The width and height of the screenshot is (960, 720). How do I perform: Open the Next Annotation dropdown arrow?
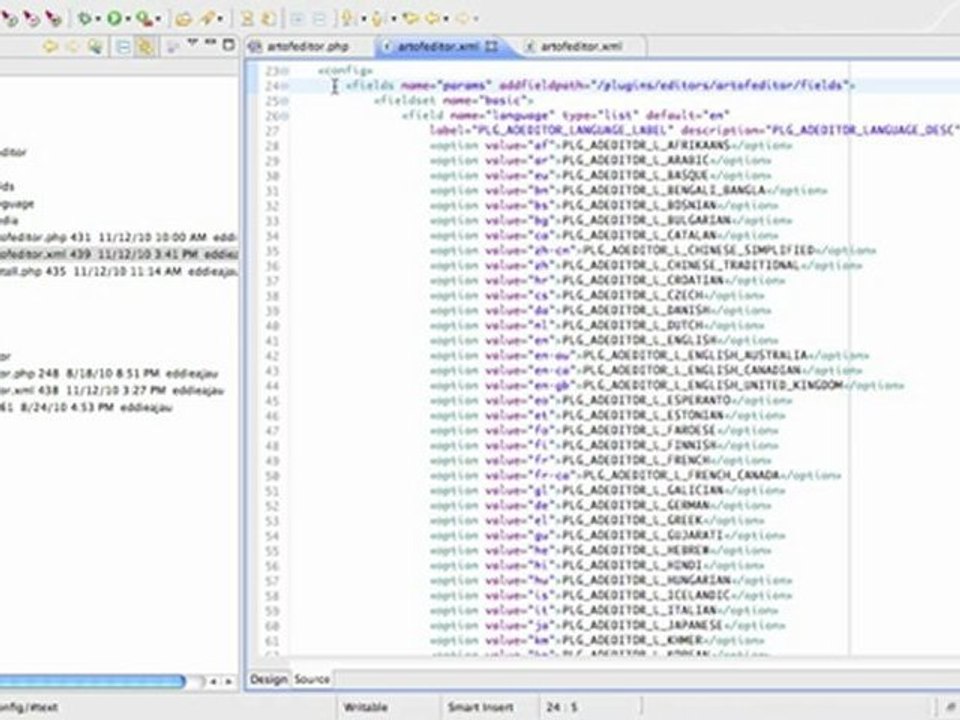[363, 20]
